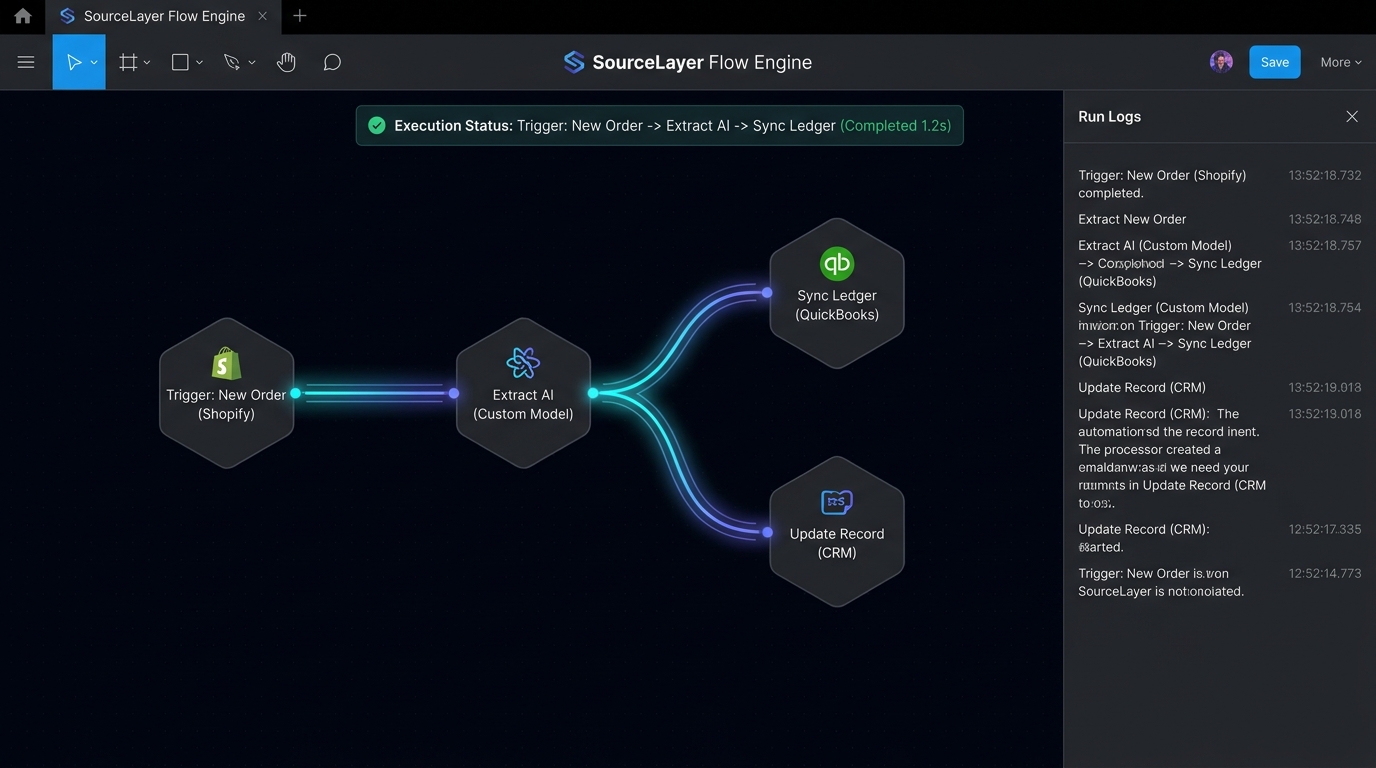Open the More dropdown menu
1376x768 pixels.
point(1341,62)
